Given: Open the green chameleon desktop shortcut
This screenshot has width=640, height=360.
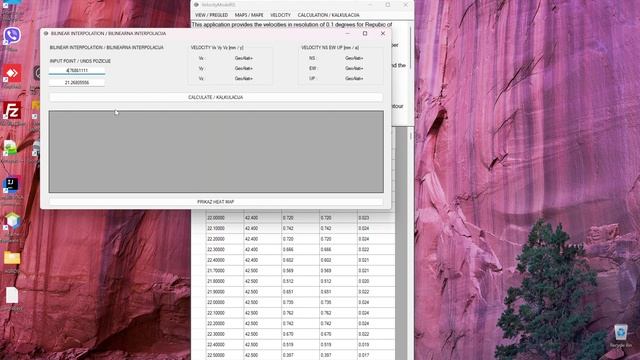Looking at the screenshot, I should [11, 148].
